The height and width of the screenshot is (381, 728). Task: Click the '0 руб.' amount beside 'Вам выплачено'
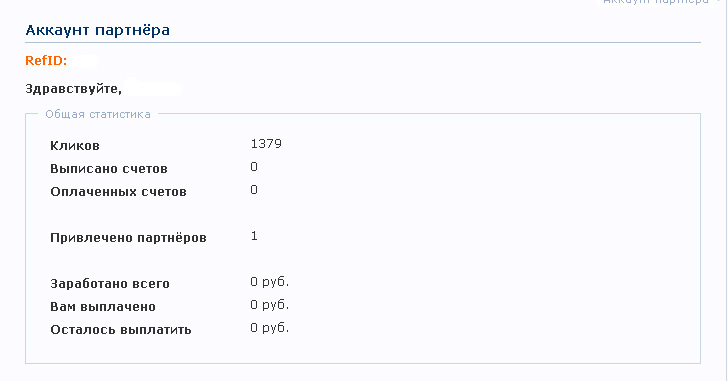point(269,305)
